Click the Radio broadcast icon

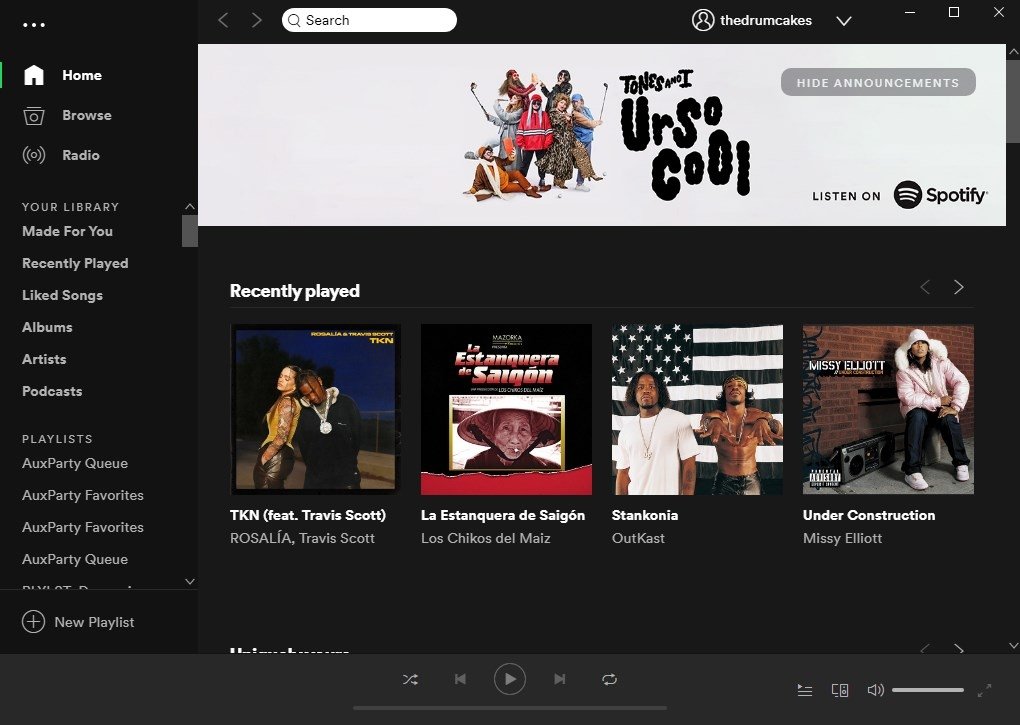click(x=34, y=155)
